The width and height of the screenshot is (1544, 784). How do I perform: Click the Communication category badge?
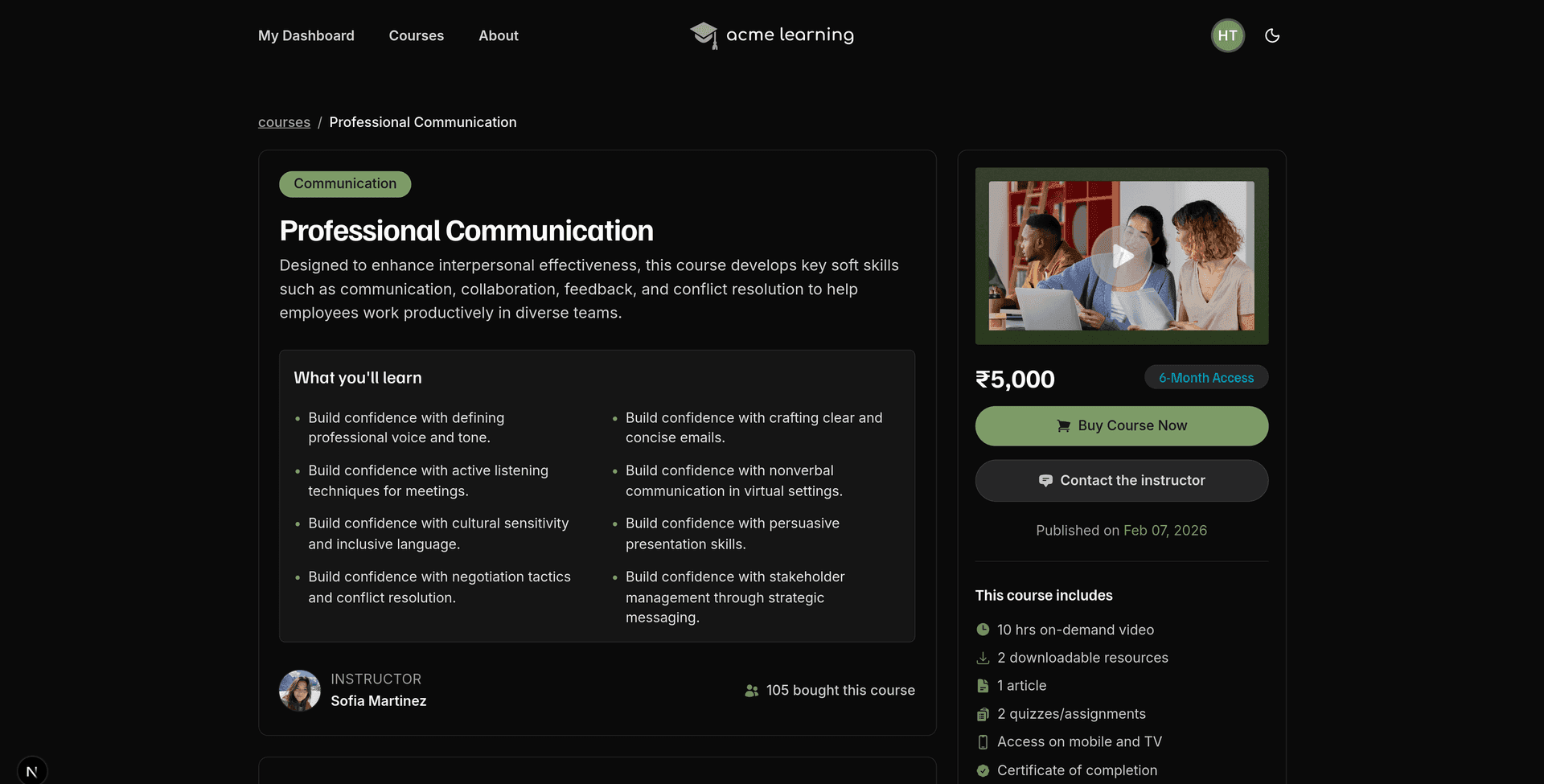(x=345, y=184)
